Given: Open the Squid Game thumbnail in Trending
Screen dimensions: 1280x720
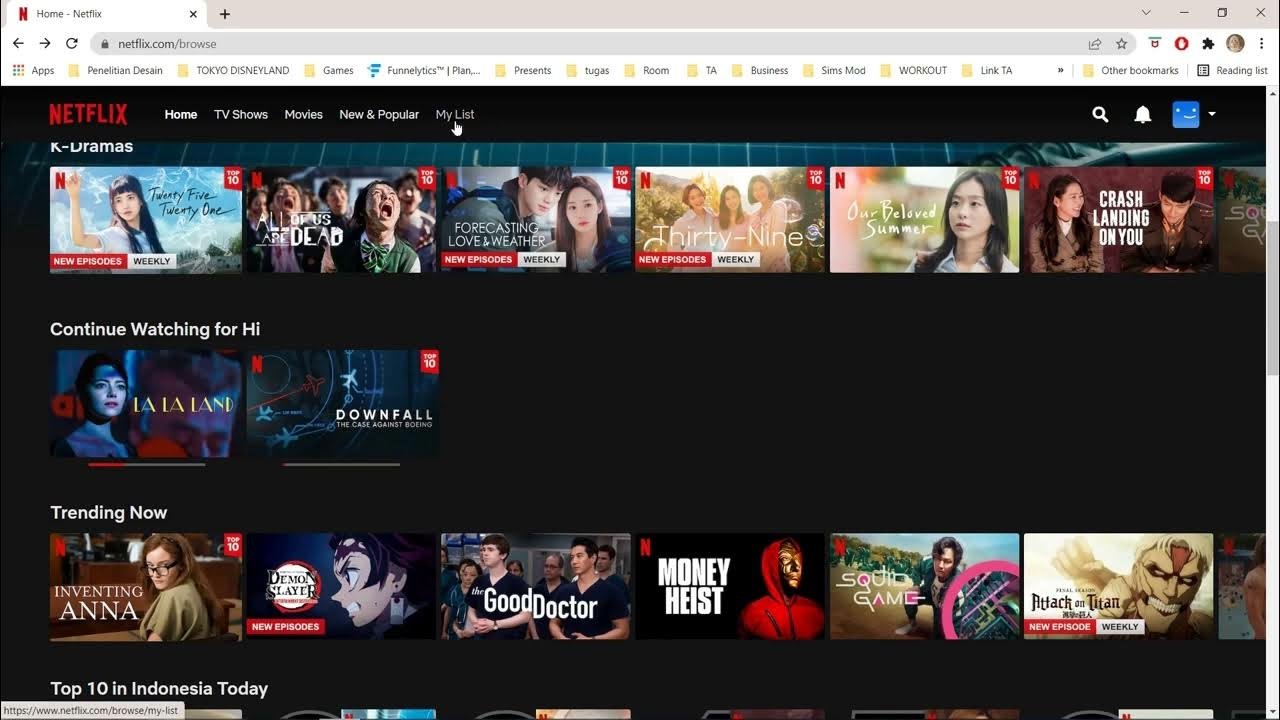Looking at the screenshot, I should tap(924, 587).
